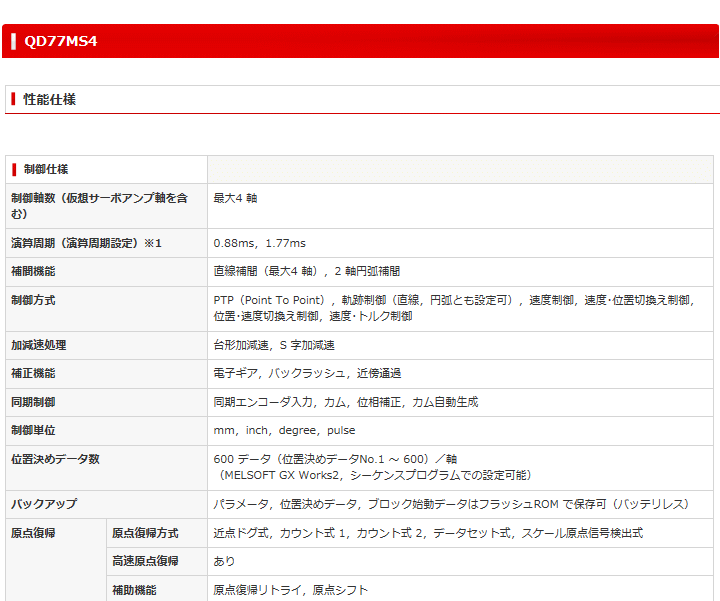The height and width of the screenshot is (601, 720).
Task: Click the 原点復帰 group label
Action: [x=33, y=533]
